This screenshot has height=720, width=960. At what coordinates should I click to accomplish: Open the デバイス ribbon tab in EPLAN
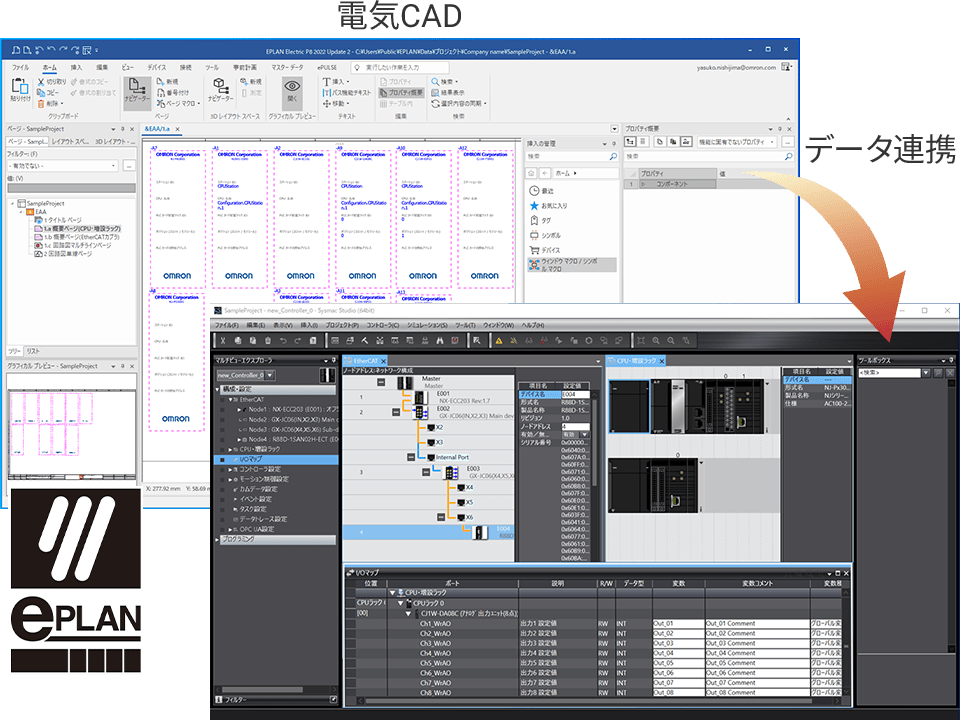point(156,67)
